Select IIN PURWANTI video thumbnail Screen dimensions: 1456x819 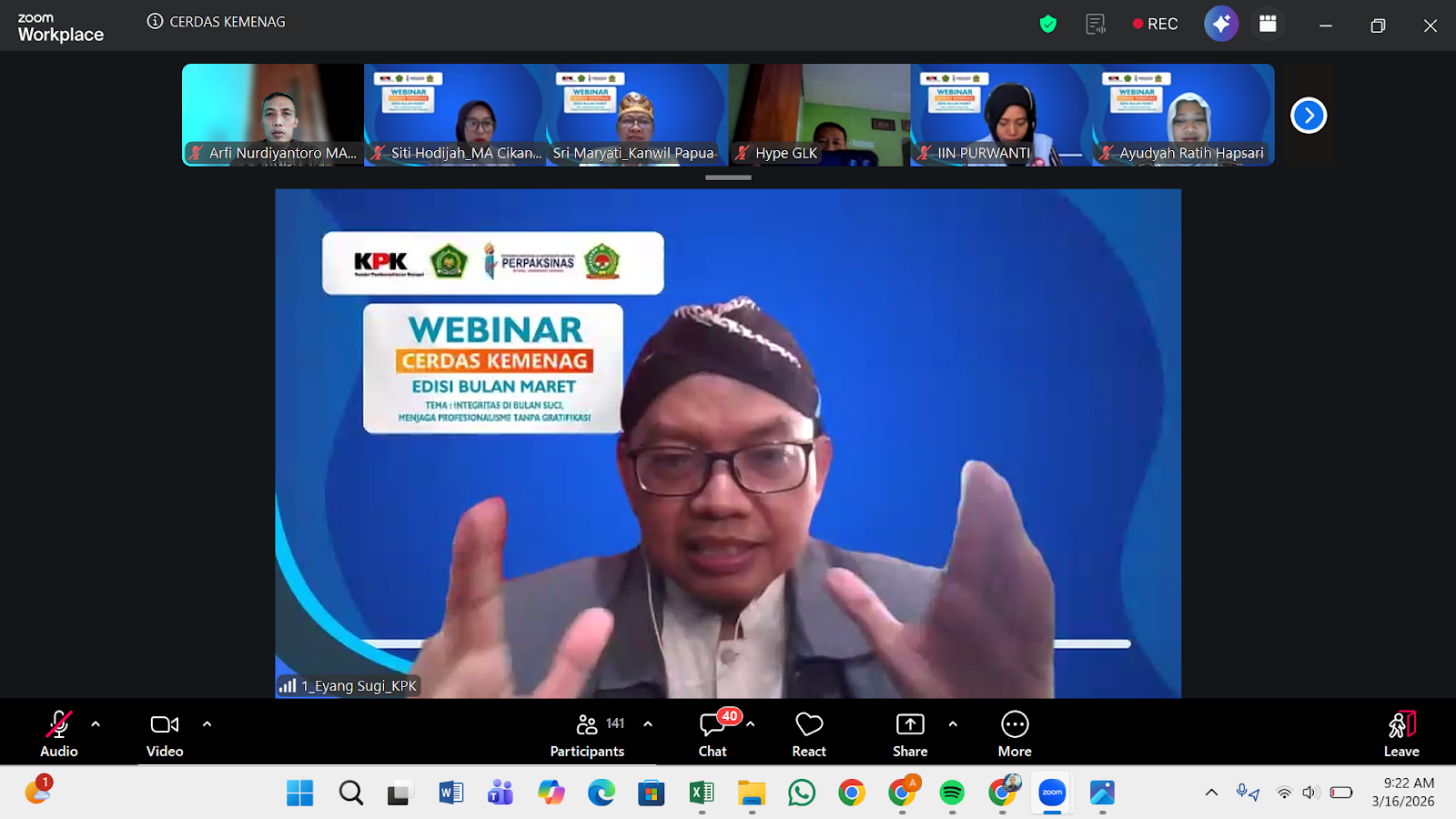pyautogui.click(x=1001, y=115)
